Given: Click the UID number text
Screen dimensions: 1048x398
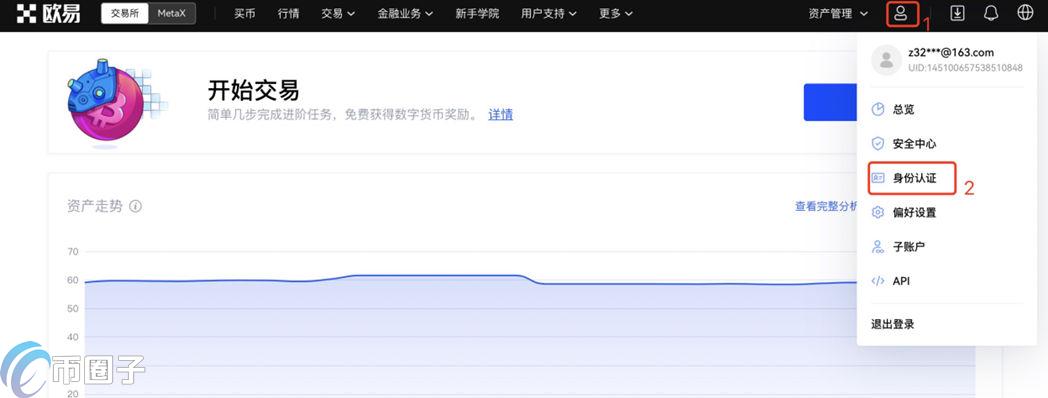Looking at the screenshot, I should (x=965, y=68).
